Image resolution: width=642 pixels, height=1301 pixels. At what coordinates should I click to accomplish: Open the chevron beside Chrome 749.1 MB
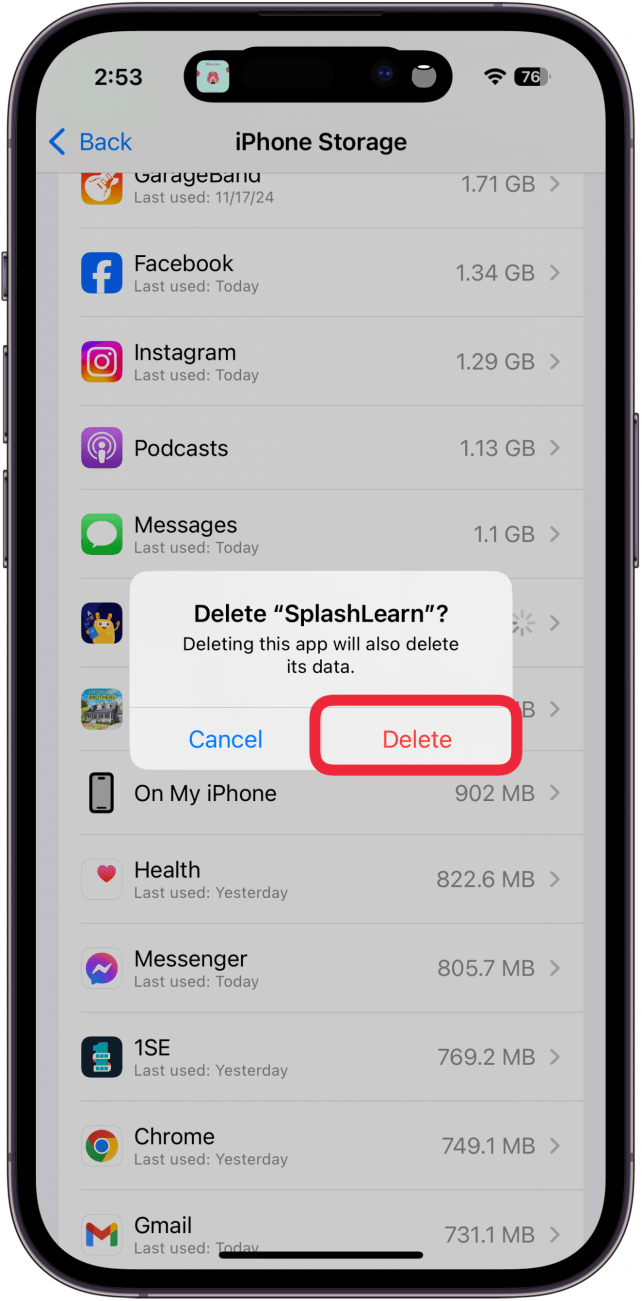pos(555,1146)
